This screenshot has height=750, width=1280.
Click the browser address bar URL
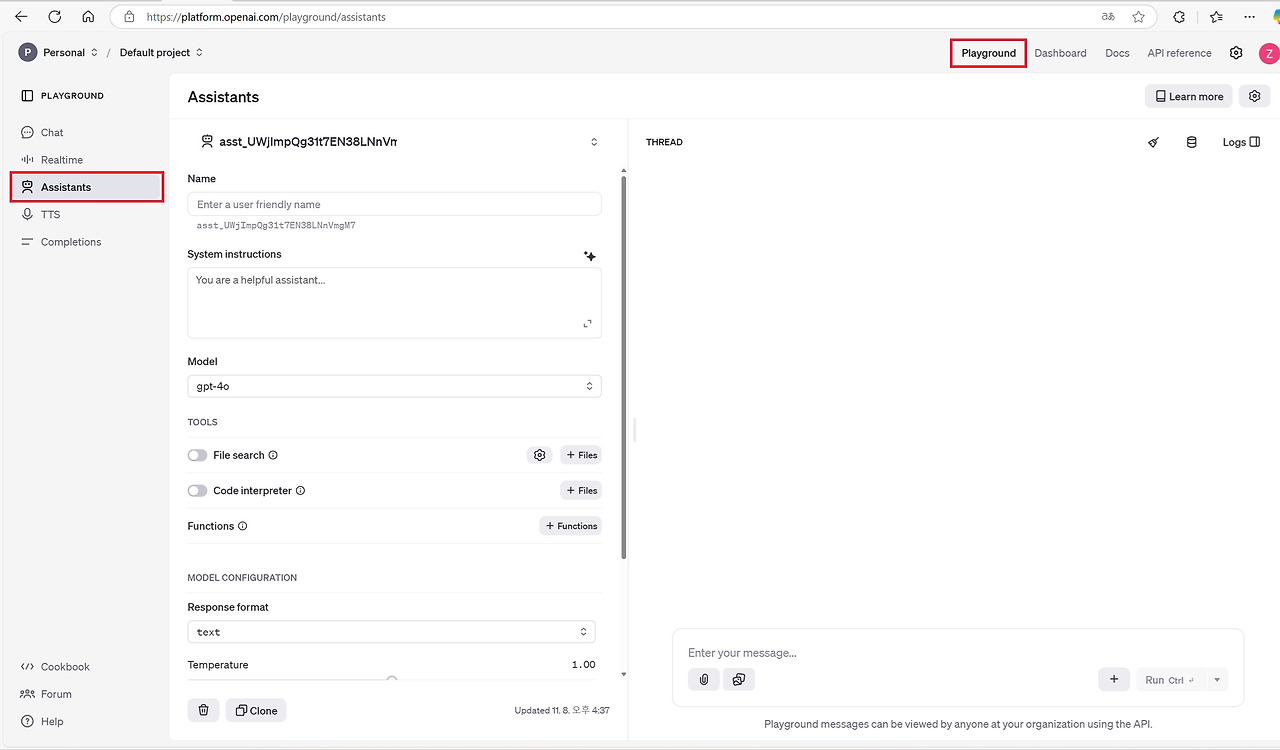[266, 17]
